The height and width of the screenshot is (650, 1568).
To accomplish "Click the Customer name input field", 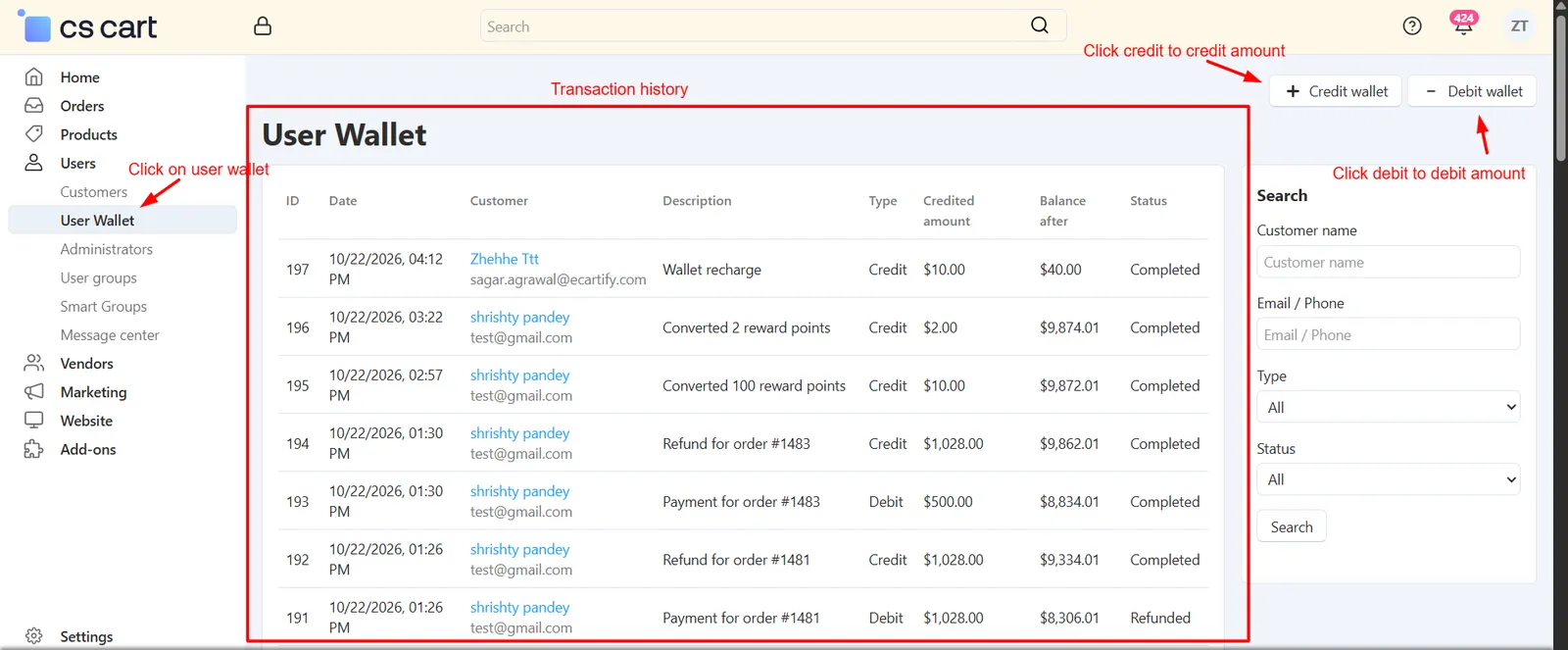I will click(x=1388, y=262).
